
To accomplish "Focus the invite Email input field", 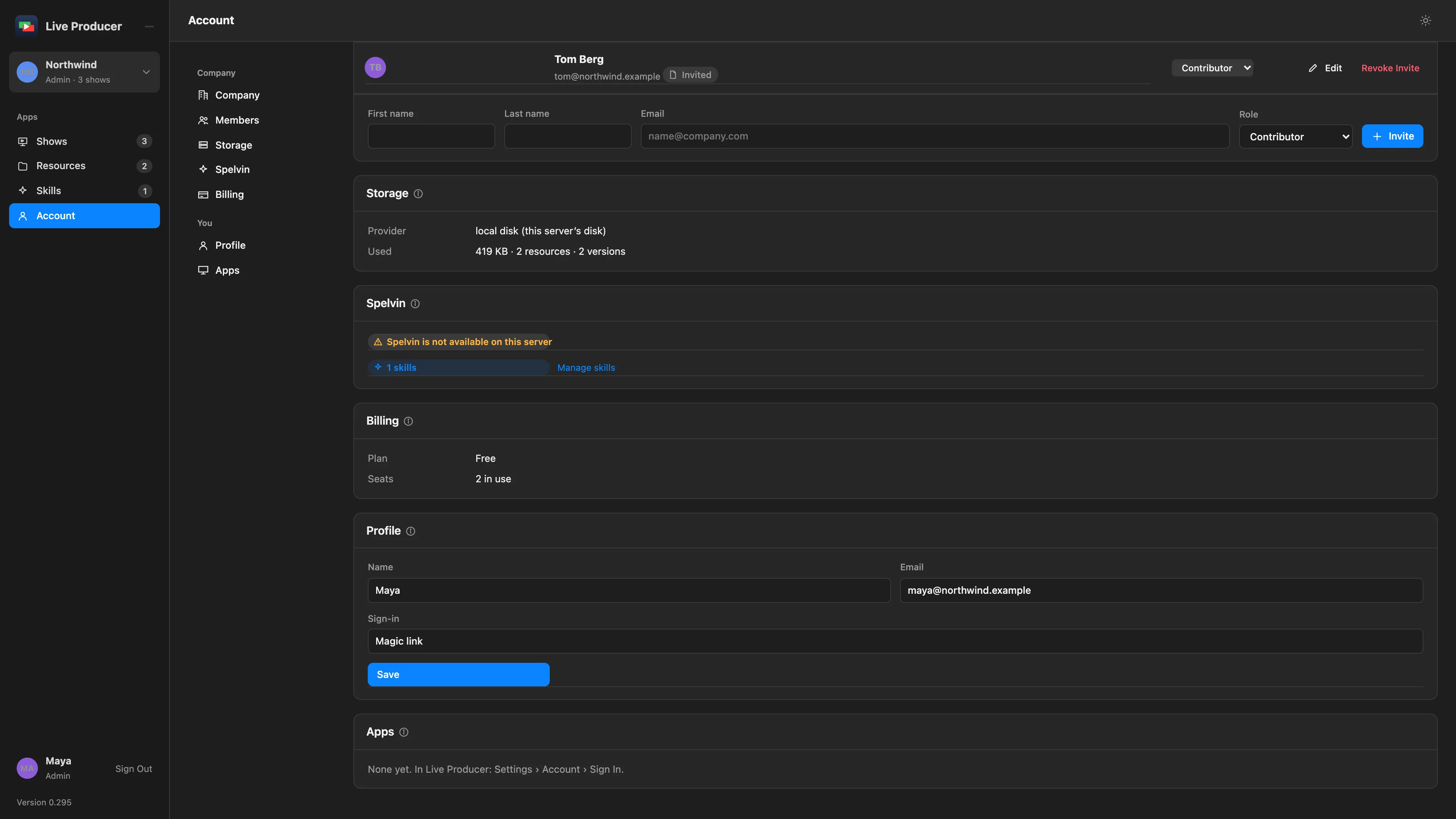I will click(935, 136).
